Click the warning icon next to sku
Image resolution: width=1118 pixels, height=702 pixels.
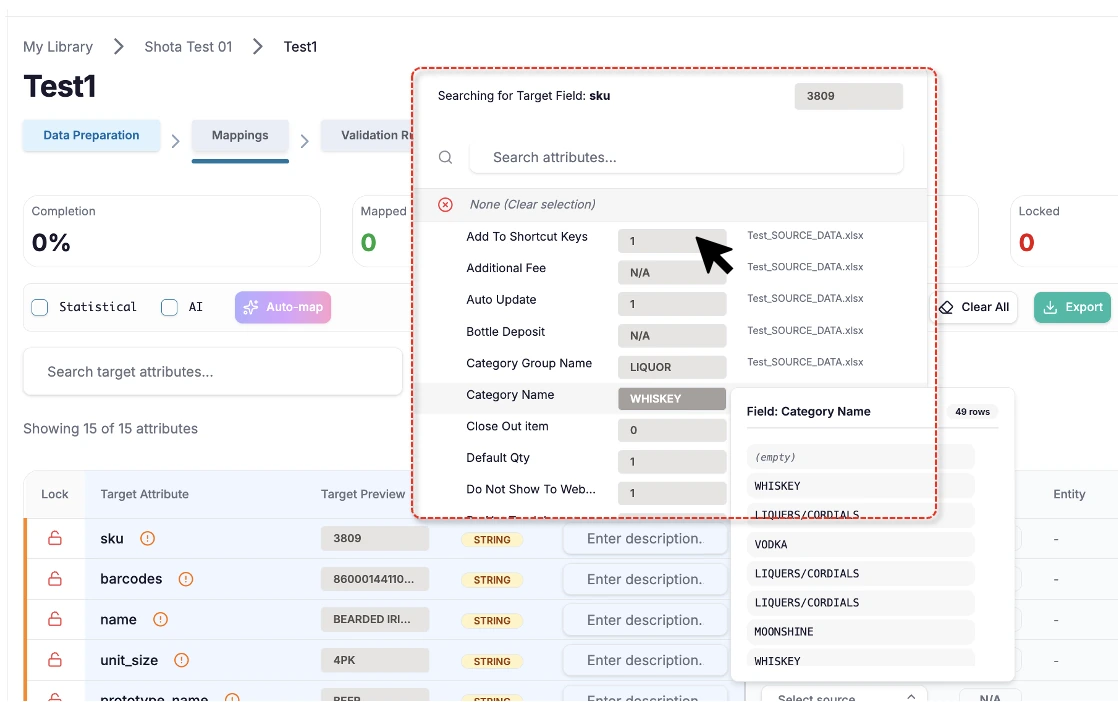[x=147, y=539]
